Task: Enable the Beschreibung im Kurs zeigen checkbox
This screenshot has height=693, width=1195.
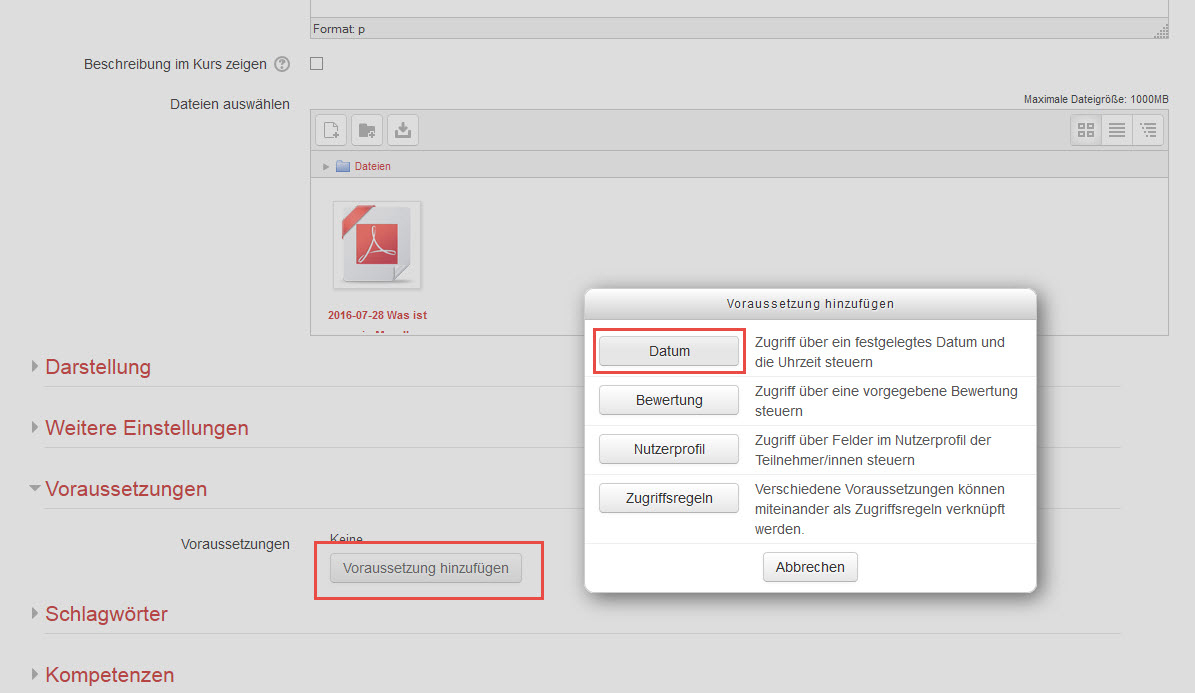Action: tap(317, 64)
